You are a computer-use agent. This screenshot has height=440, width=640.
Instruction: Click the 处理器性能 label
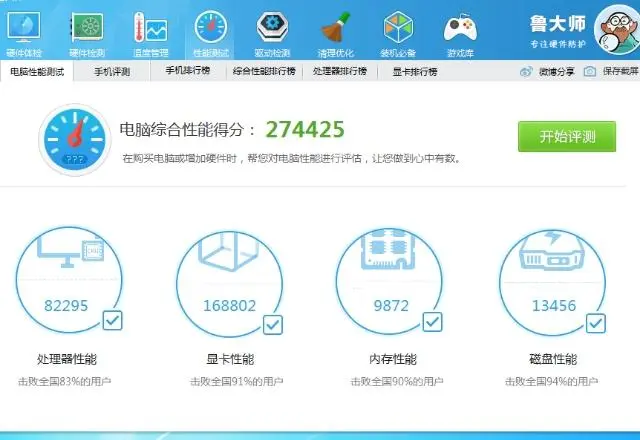pyautogui.click(x=67, y=359)
